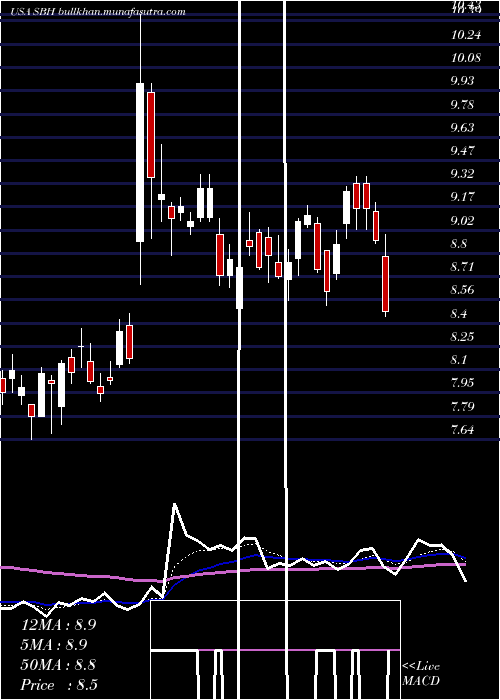Click the 8.1 price axis label

[459, 360]
